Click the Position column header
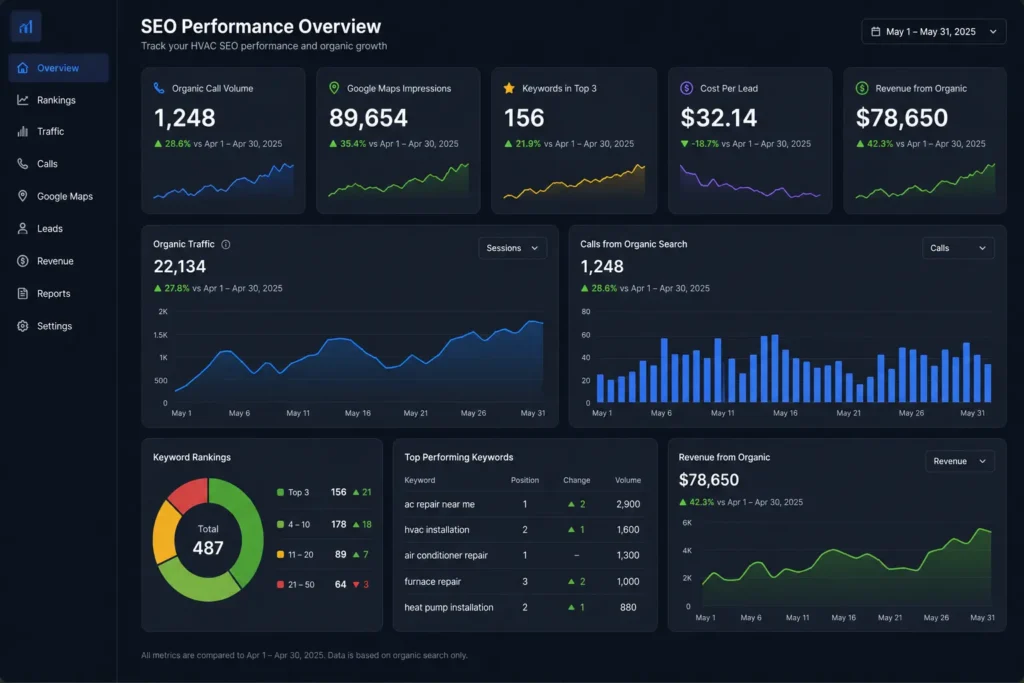Image resolution: width=1024 pixels, height=683 pixels. (524, 480)
